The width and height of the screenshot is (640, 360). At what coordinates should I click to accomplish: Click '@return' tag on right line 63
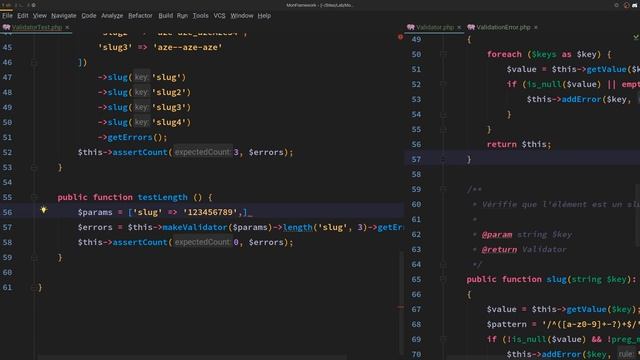pos(499,249)
